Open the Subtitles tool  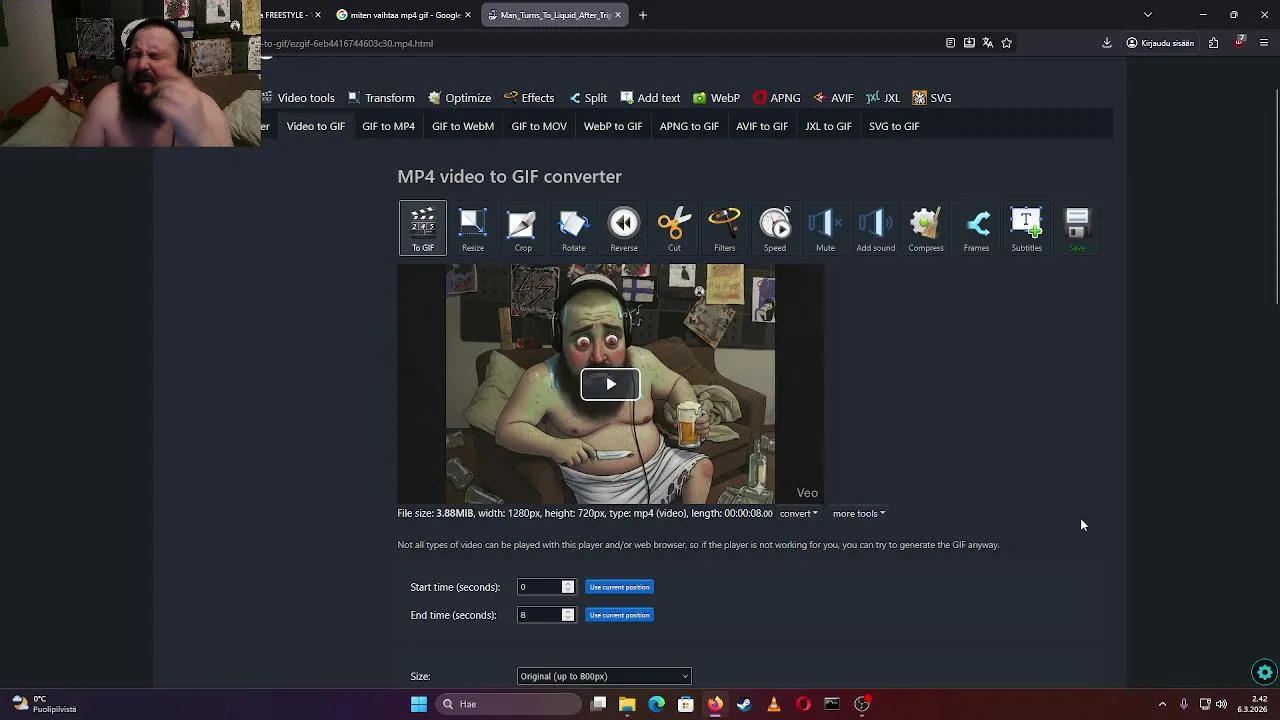tap(1026, 228)
